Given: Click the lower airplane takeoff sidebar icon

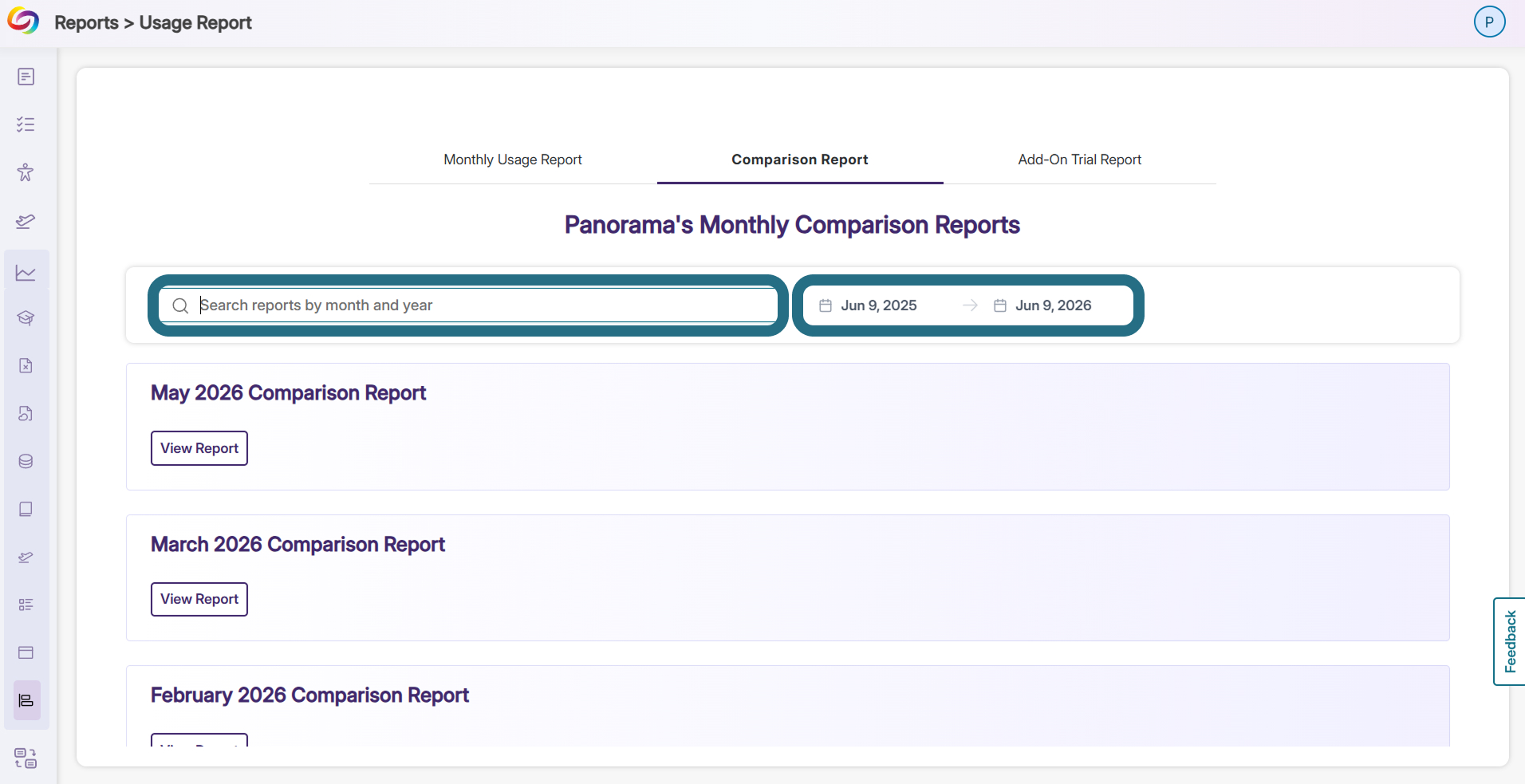Looking at the screenshot, I should [x=26, y=557].
